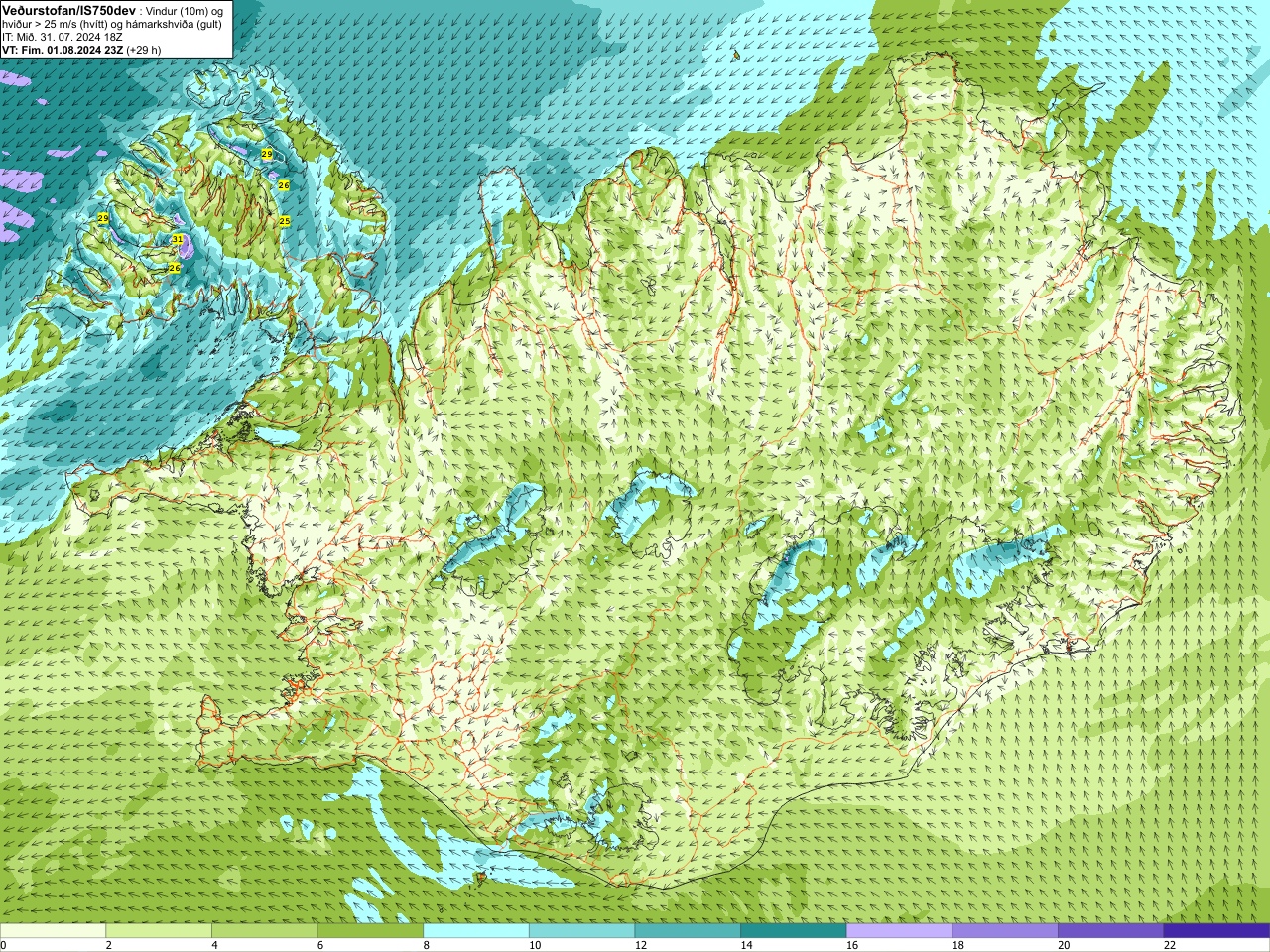Click the 14–16 m/s dark teal swatch
1270x952 pixels.
click(x=793, y=931)
